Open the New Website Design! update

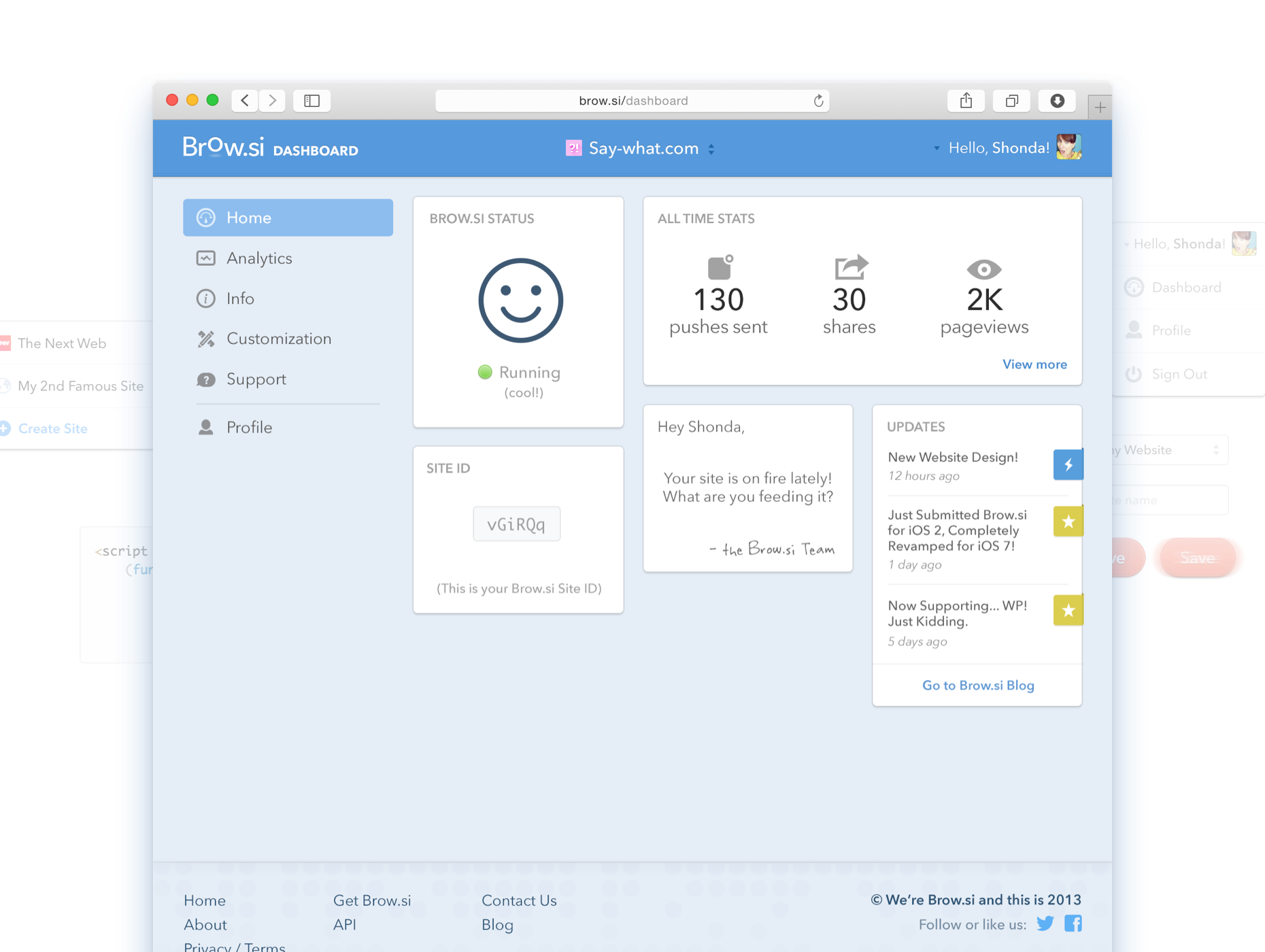click(953, 457)
